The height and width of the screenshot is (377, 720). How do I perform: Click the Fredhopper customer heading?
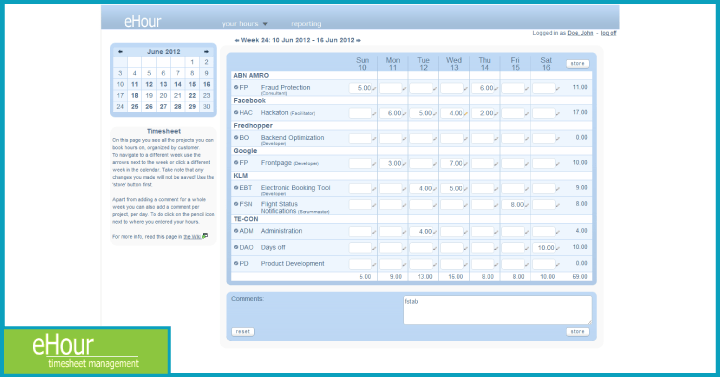253,126
